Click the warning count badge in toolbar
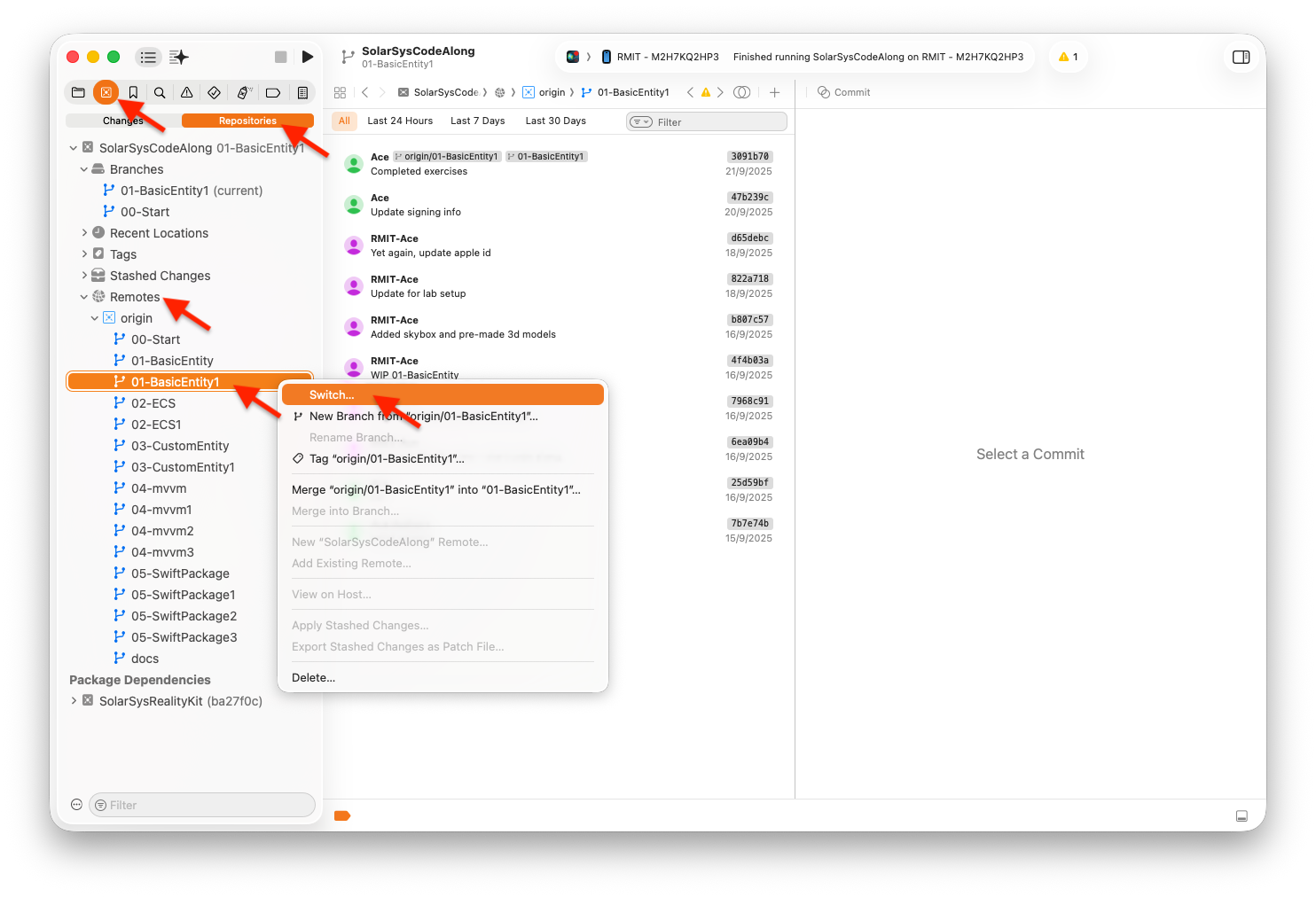This screenshot has height=897, width=1316. pyautogui.click(x=1069, y=57)
